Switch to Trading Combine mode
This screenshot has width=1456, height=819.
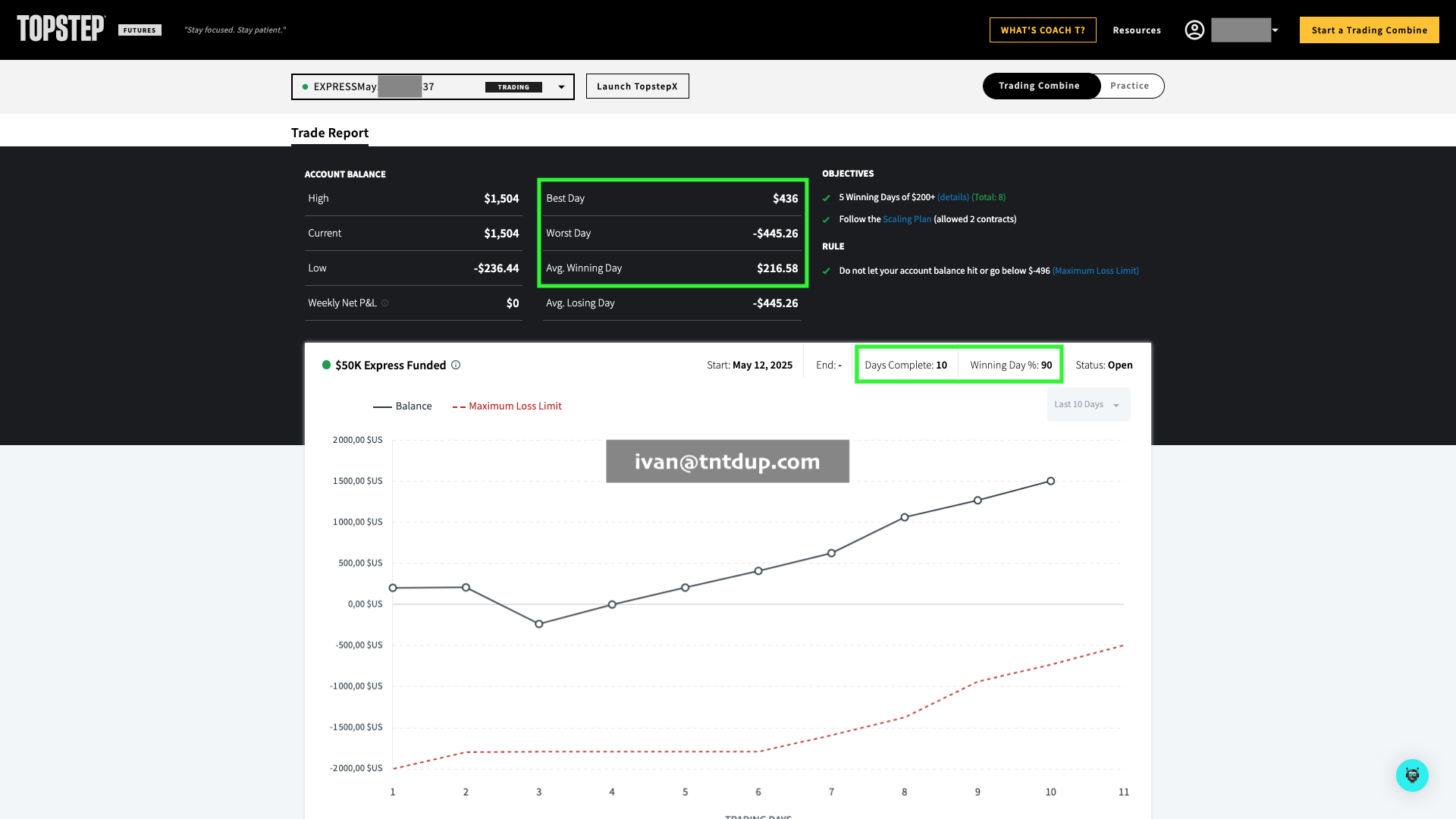pos(1040,86)
